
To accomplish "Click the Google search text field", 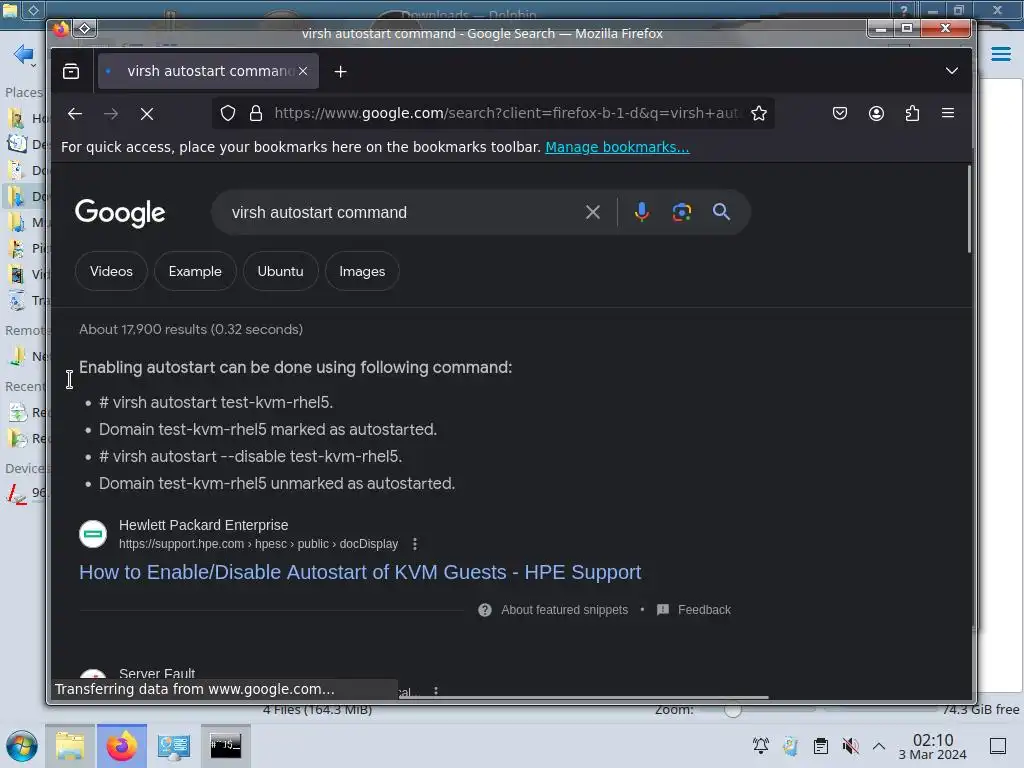I will (402, 212).
